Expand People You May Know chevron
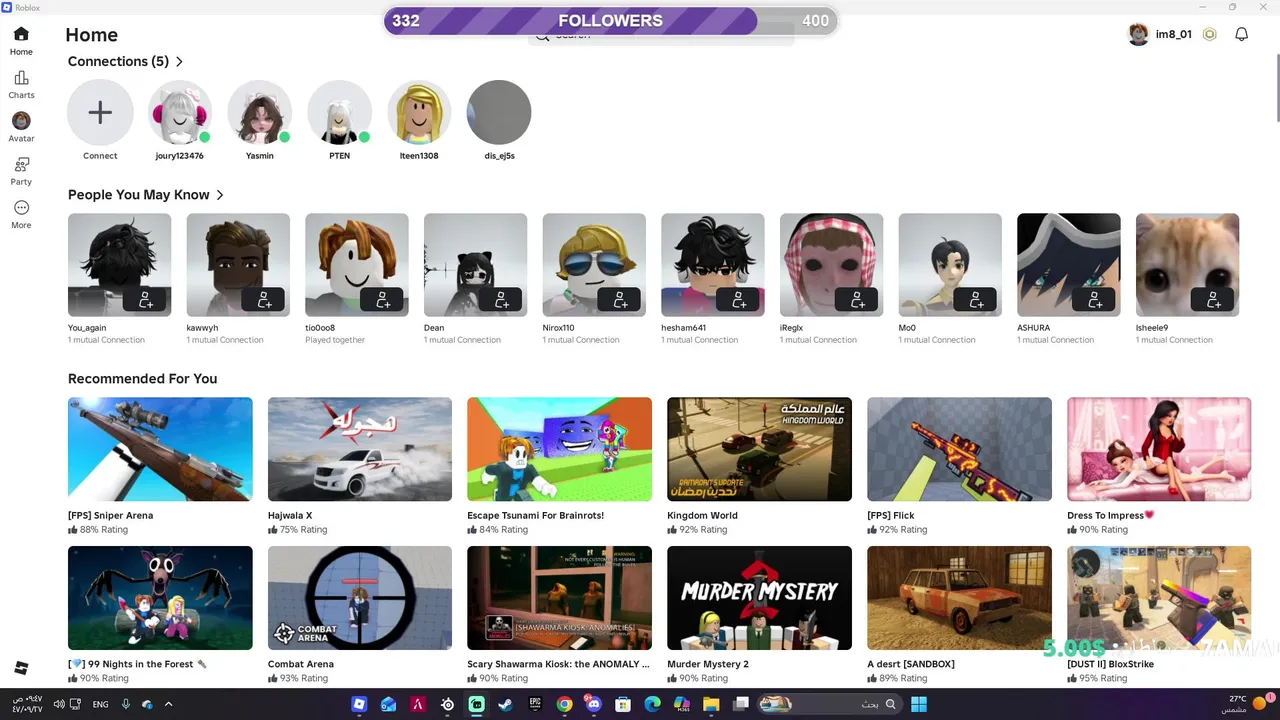Image resolution: width=1280 pixels, height=720 pixels. tap(220, 195)
